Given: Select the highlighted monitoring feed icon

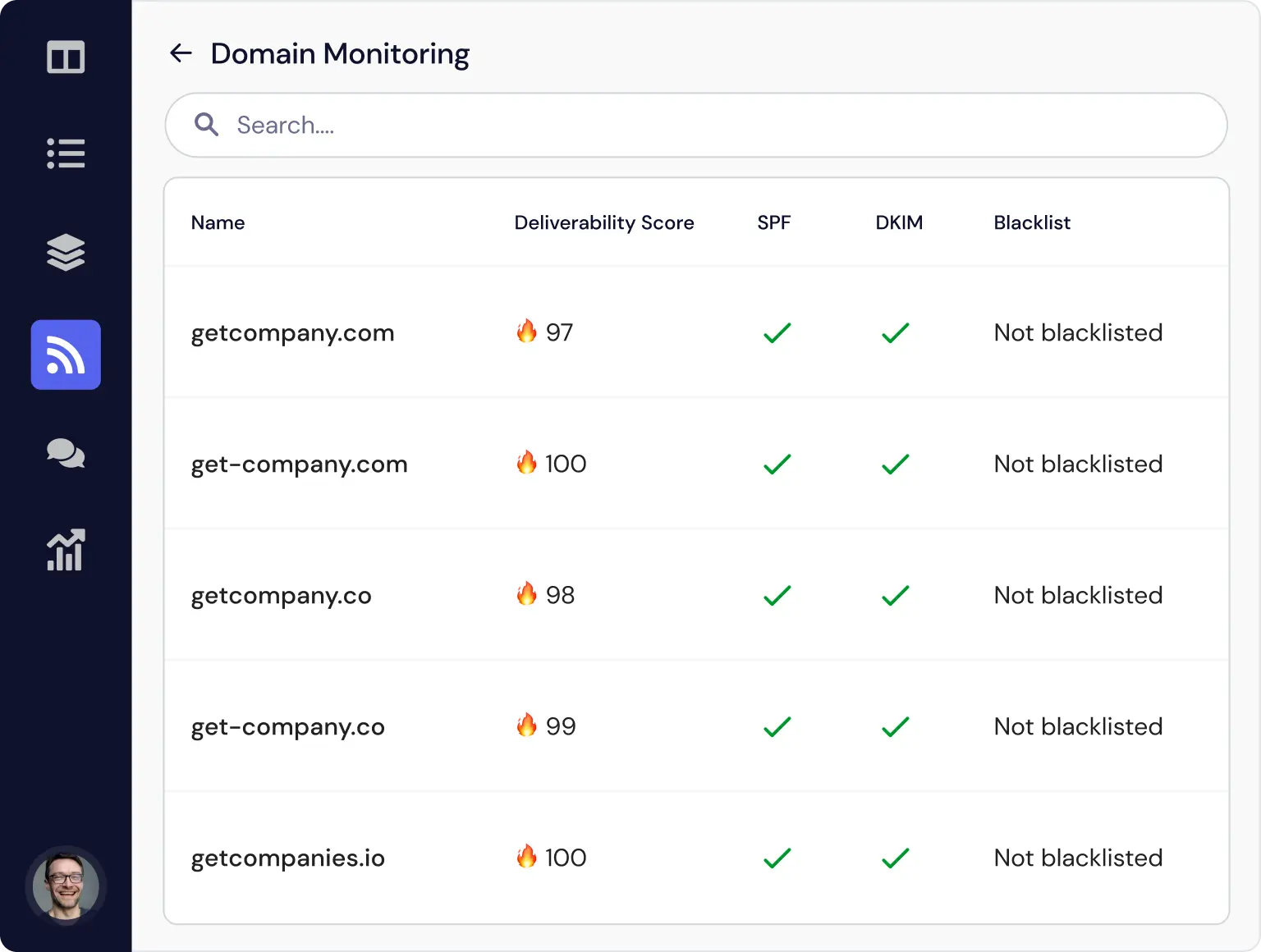Looking at the screenshot, I should click(x=66, y=355).
